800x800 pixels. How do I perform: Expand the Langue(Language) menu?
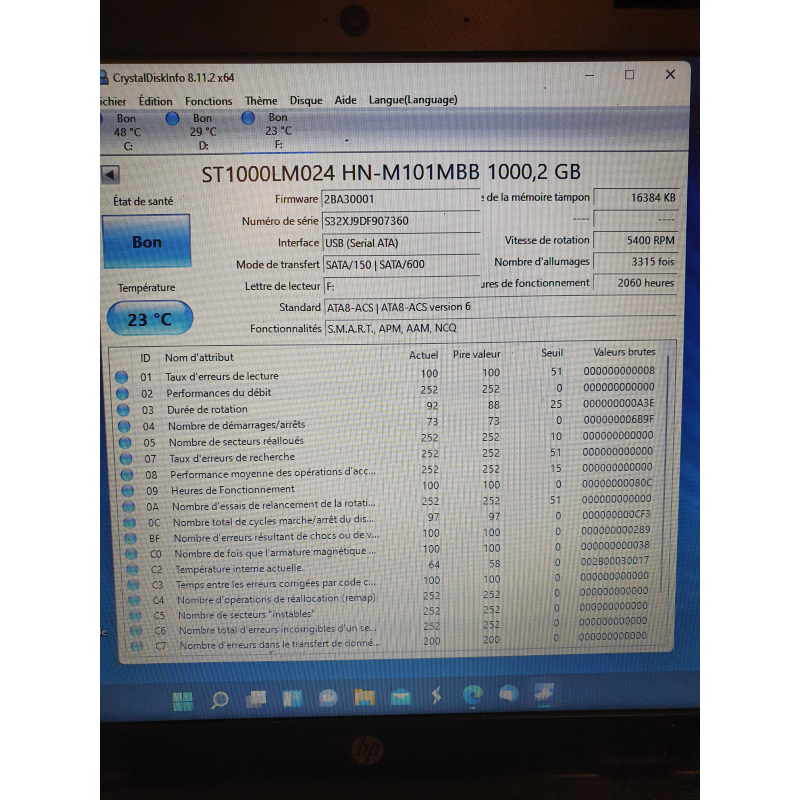412,100
